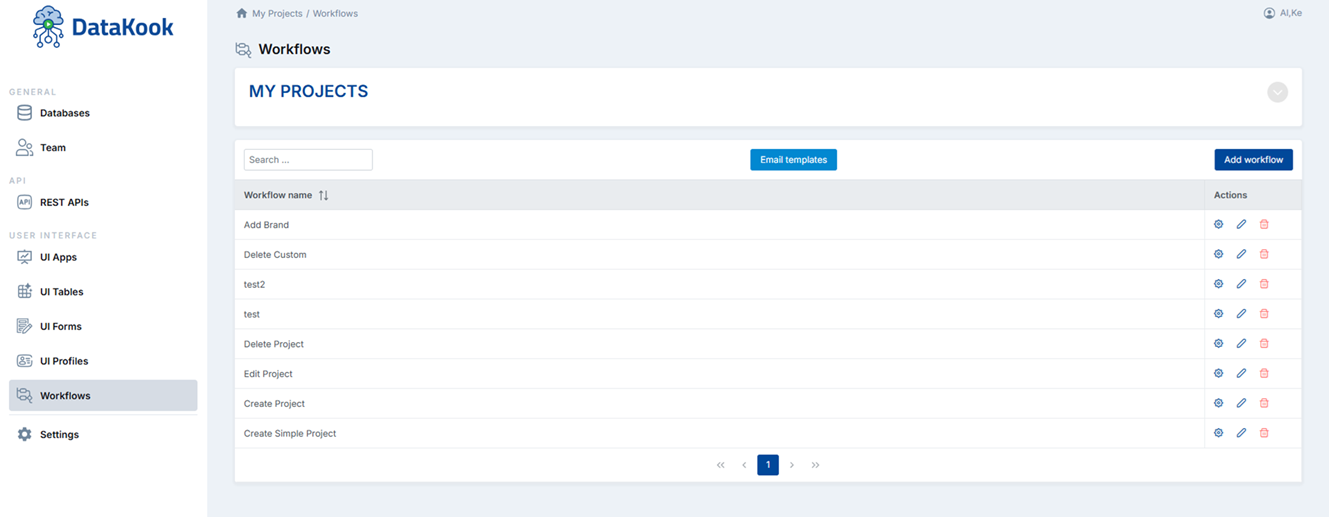Open UI Apps in the sidebar
This screenshot has width=1329, height=517.
tap(103, 257)
